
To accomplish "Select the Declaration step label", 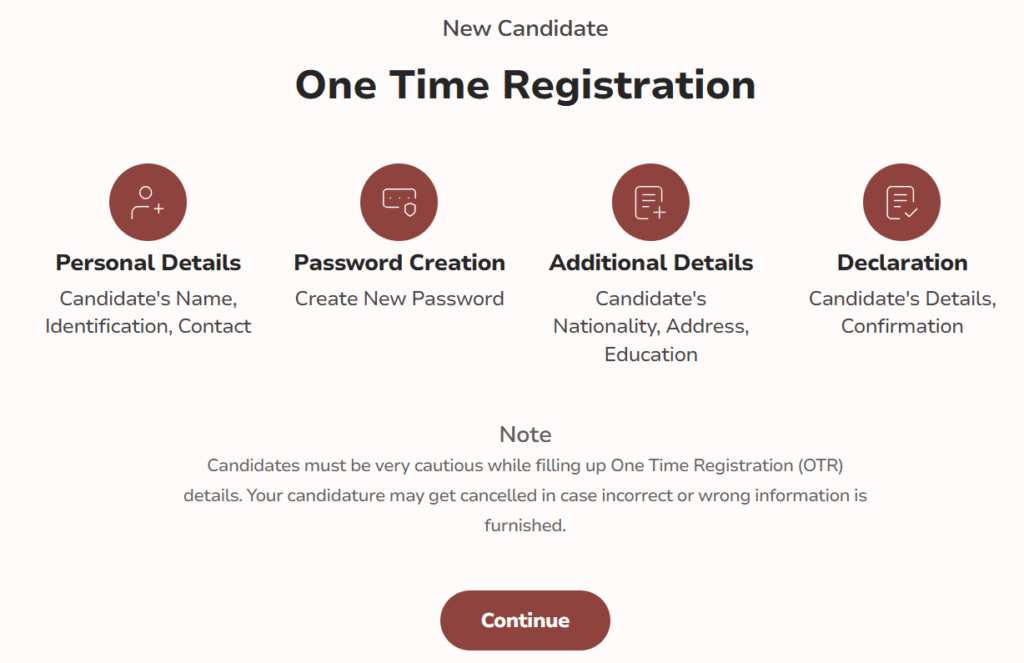I will tap(901, 262).
